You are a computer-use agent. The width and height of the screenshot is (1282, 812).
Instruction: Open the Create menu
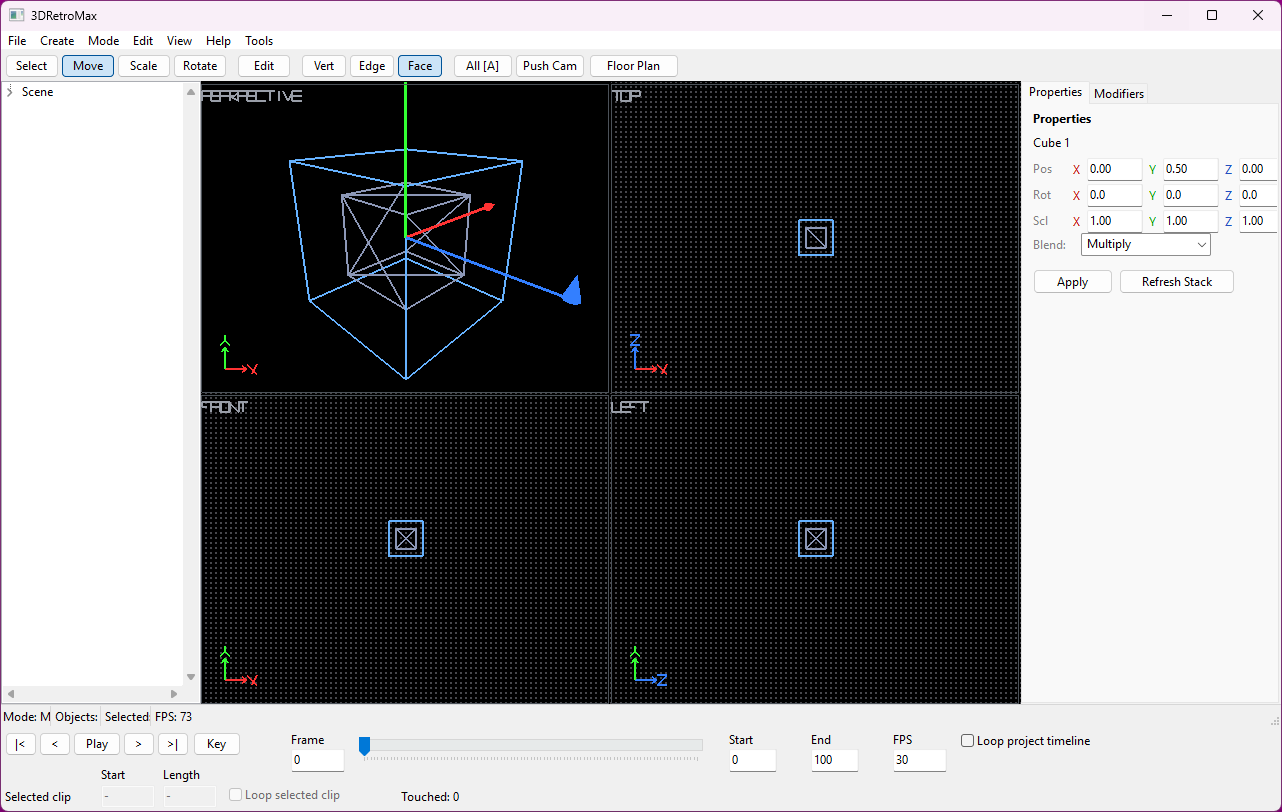57,41
